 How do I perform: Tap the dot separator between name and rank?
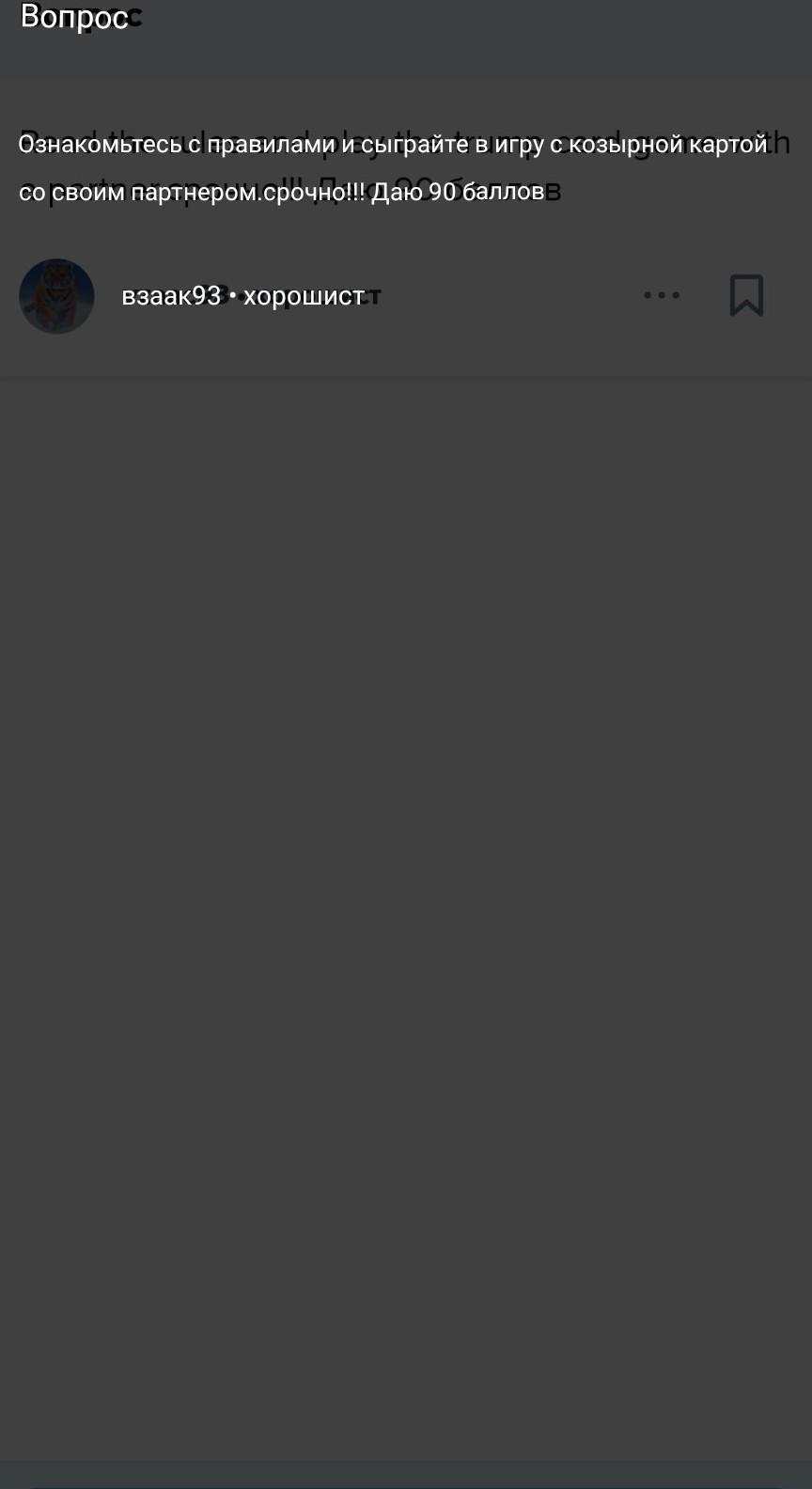[232, 296]
